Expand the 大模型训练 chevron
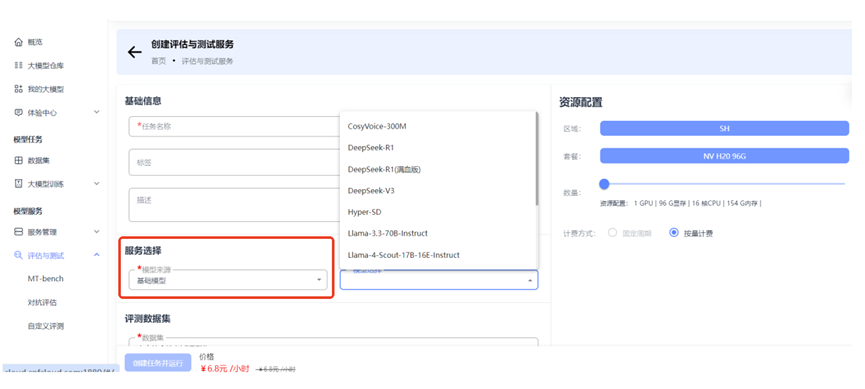865x389 pixels. pos(97,184)
